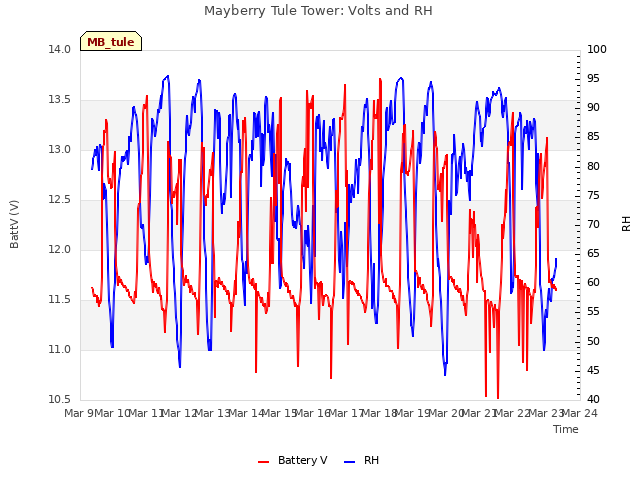Click the Battery V legend entry
This screenshot has height=480, width=640.
click(293, 460)
